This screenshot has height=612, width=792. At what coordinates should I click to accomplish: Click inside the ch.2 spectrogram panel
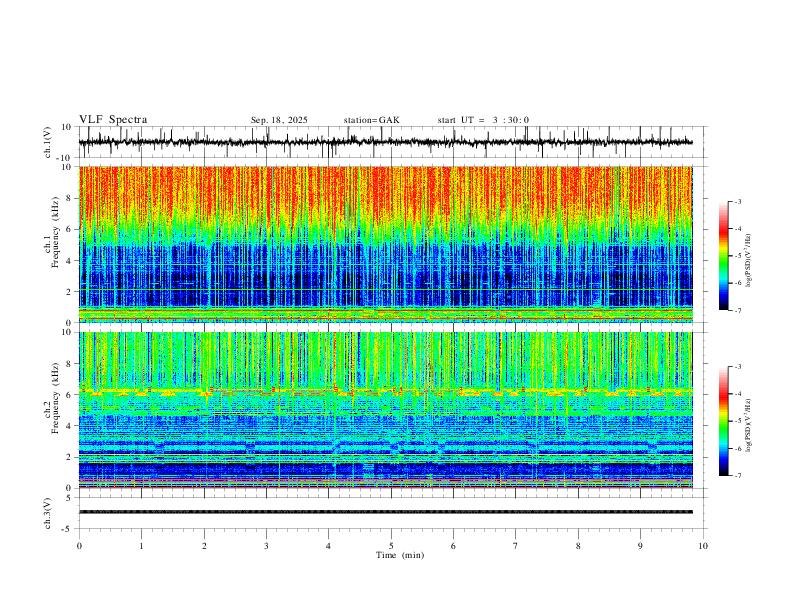click(385, 410)
